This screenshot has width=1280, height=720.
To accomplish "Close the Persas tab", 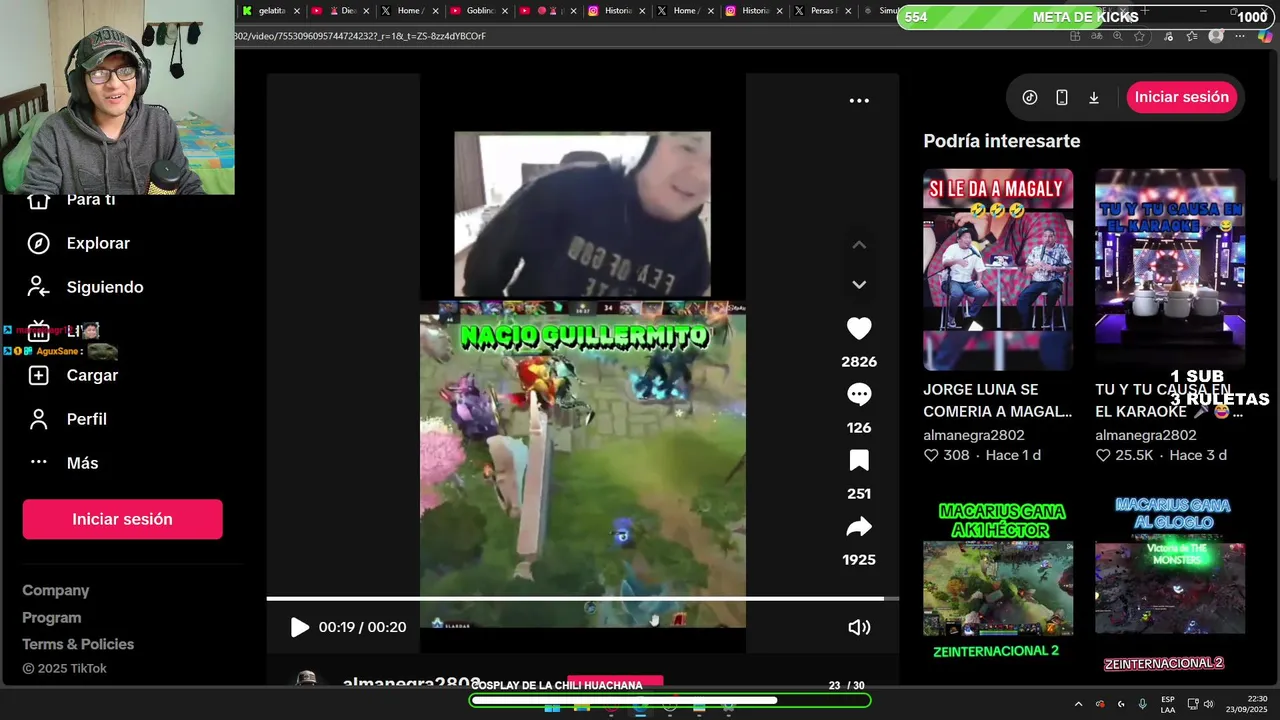I will pyautogui.click(x=849, y=11).
